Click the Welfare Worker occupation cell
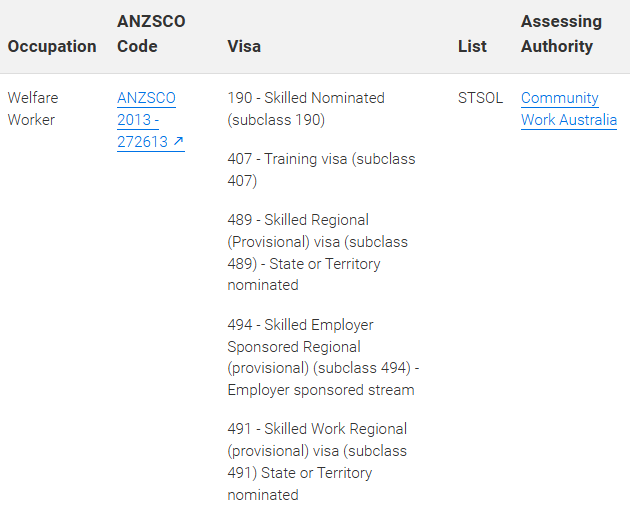Screen dimensions: 630x520 click(33, 109)
